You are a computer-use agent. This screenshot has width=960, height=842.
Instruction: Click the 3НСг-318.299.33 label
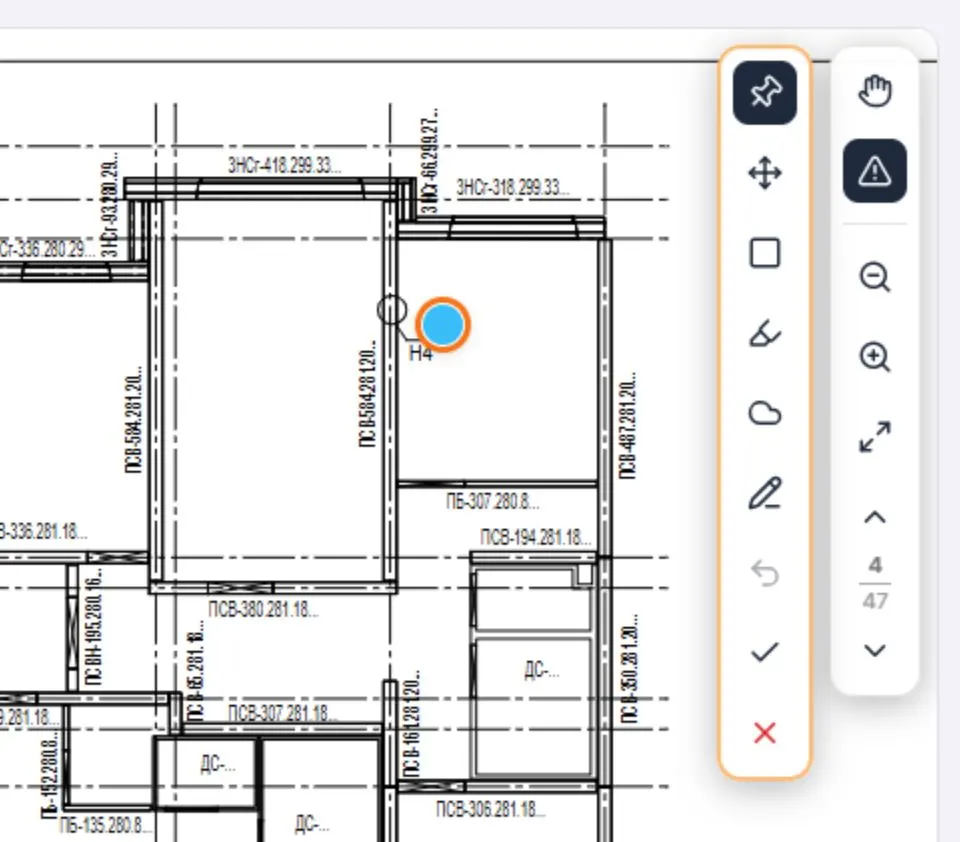[x=513, y=187]
